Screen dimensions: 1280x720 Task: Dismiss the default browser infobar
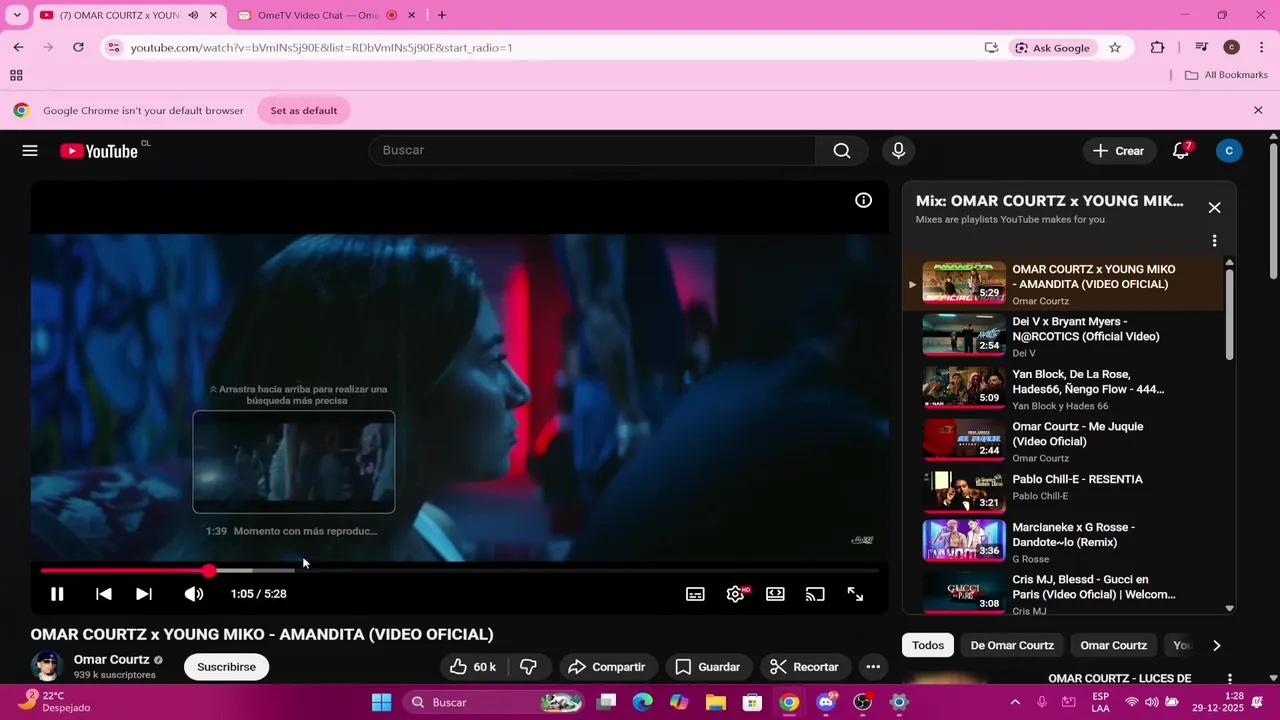(x=1258, y=110)
